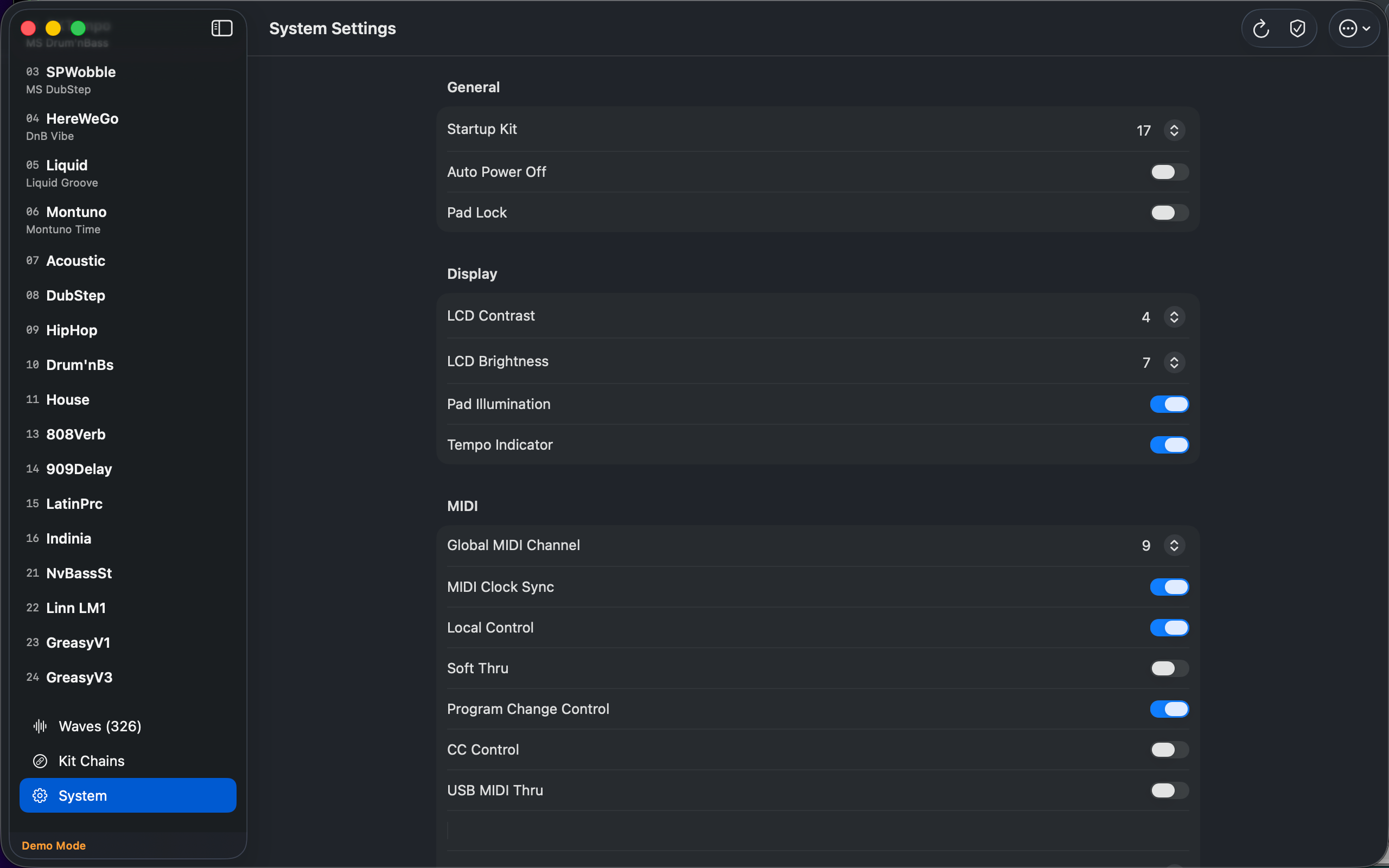Click the System gear icon
Viewport: 1389px width, 868px height.
point(40,796)
